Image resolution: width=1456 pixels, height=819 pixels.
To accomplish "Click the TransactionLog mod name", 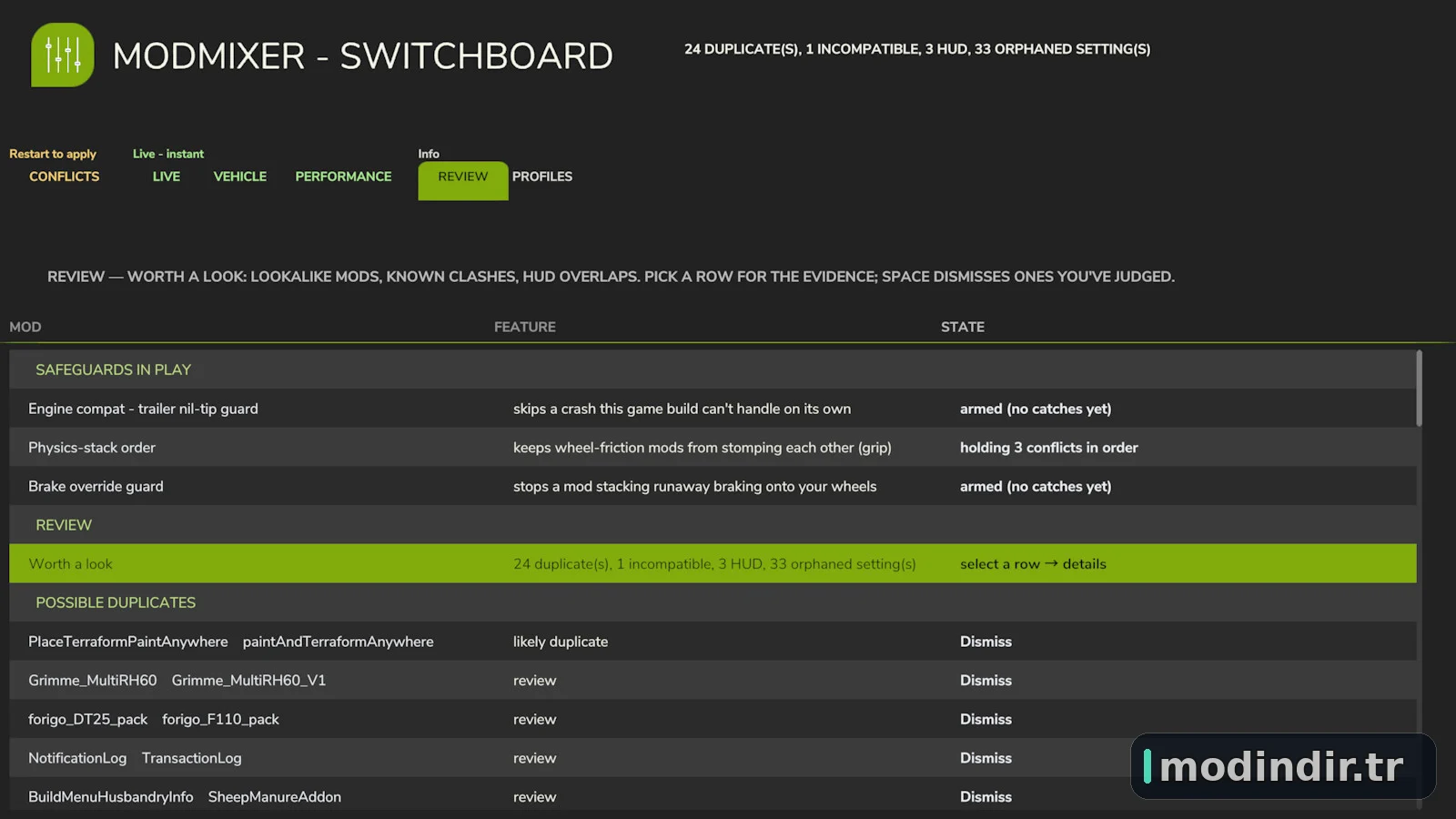I will [191, 758].
